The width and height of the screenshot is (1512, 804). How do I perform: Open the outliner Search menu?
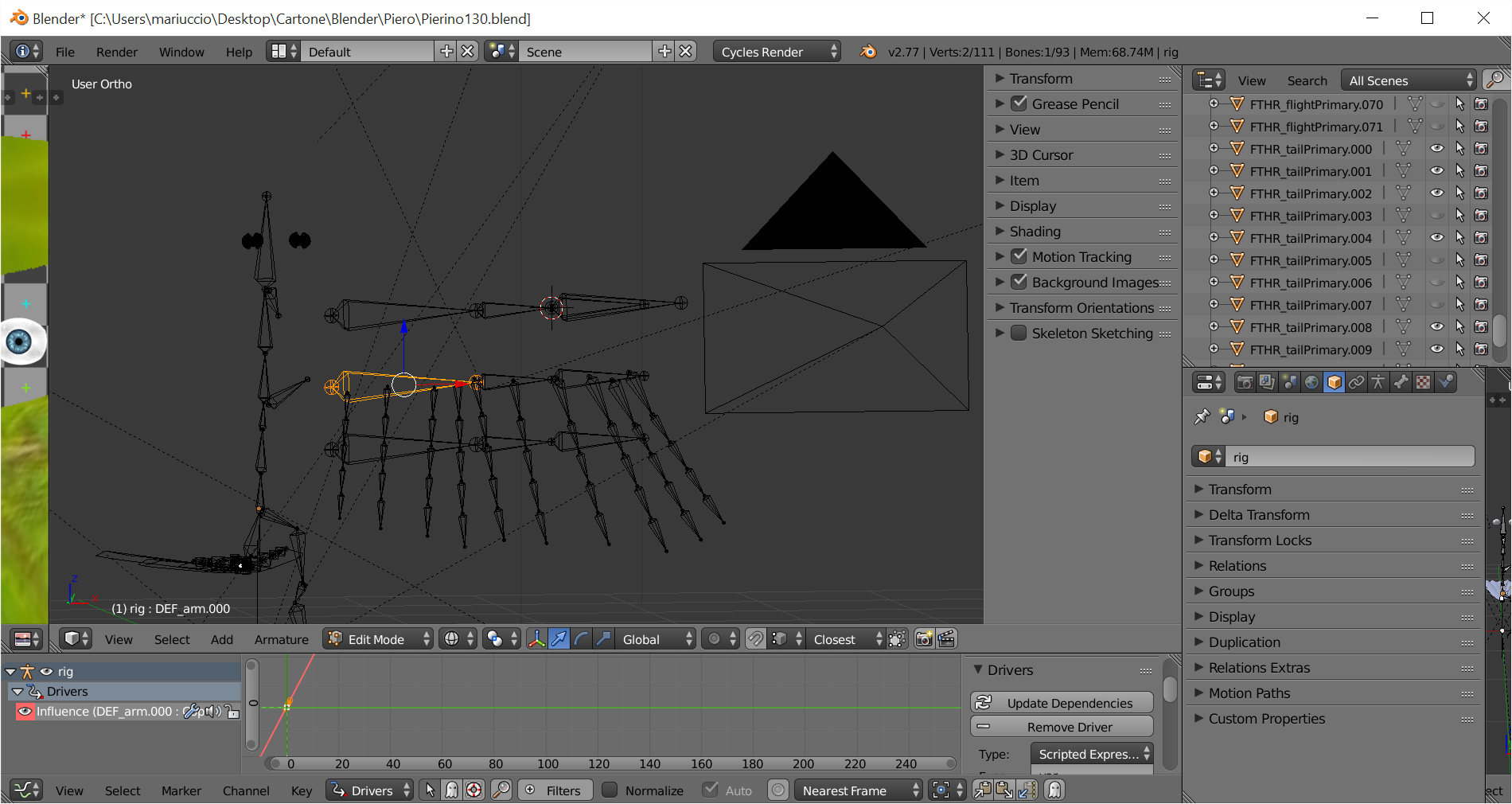[1307, 80]
